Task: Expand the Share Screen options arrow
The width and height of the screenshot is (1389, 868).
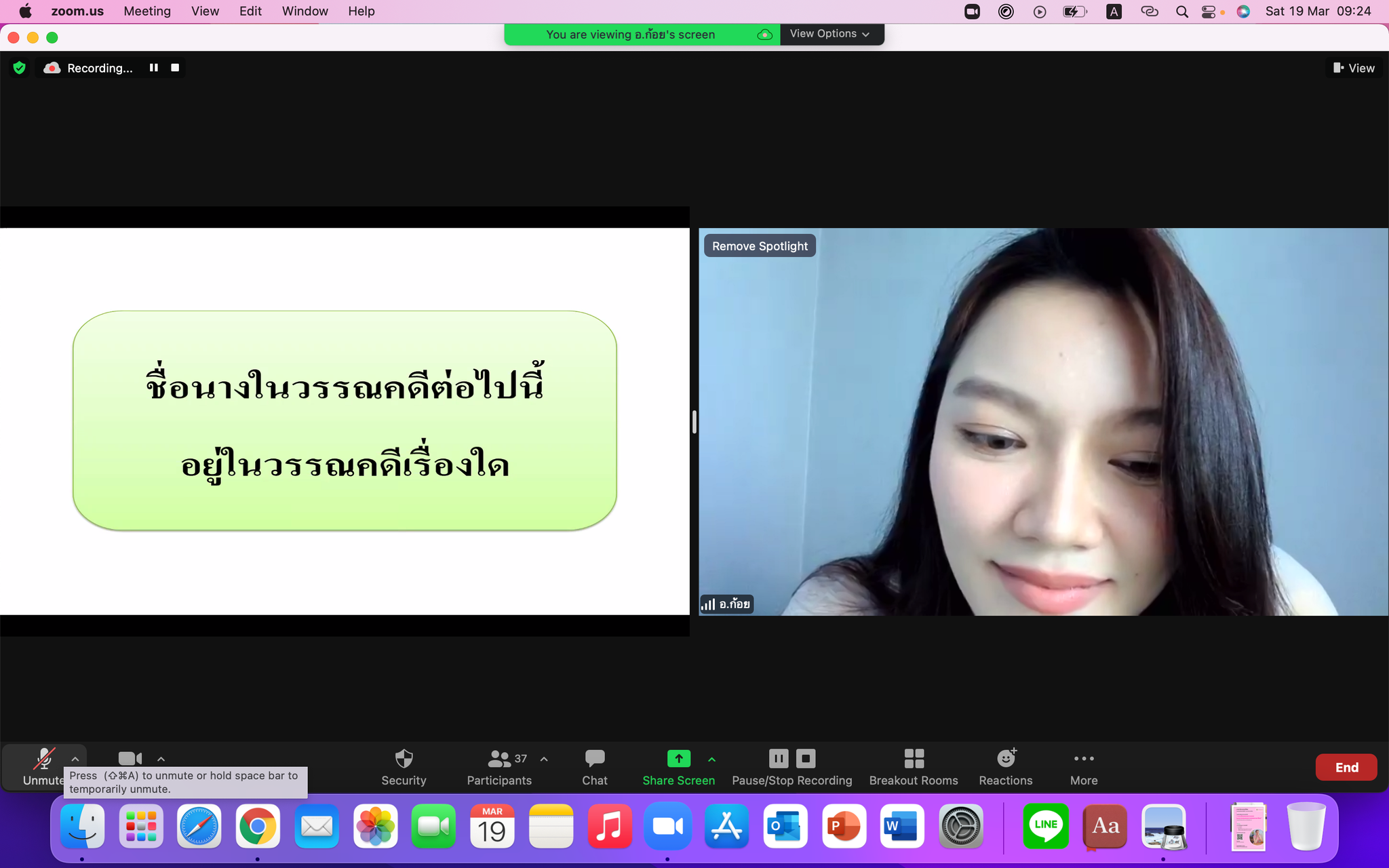Action: point(711,759)
